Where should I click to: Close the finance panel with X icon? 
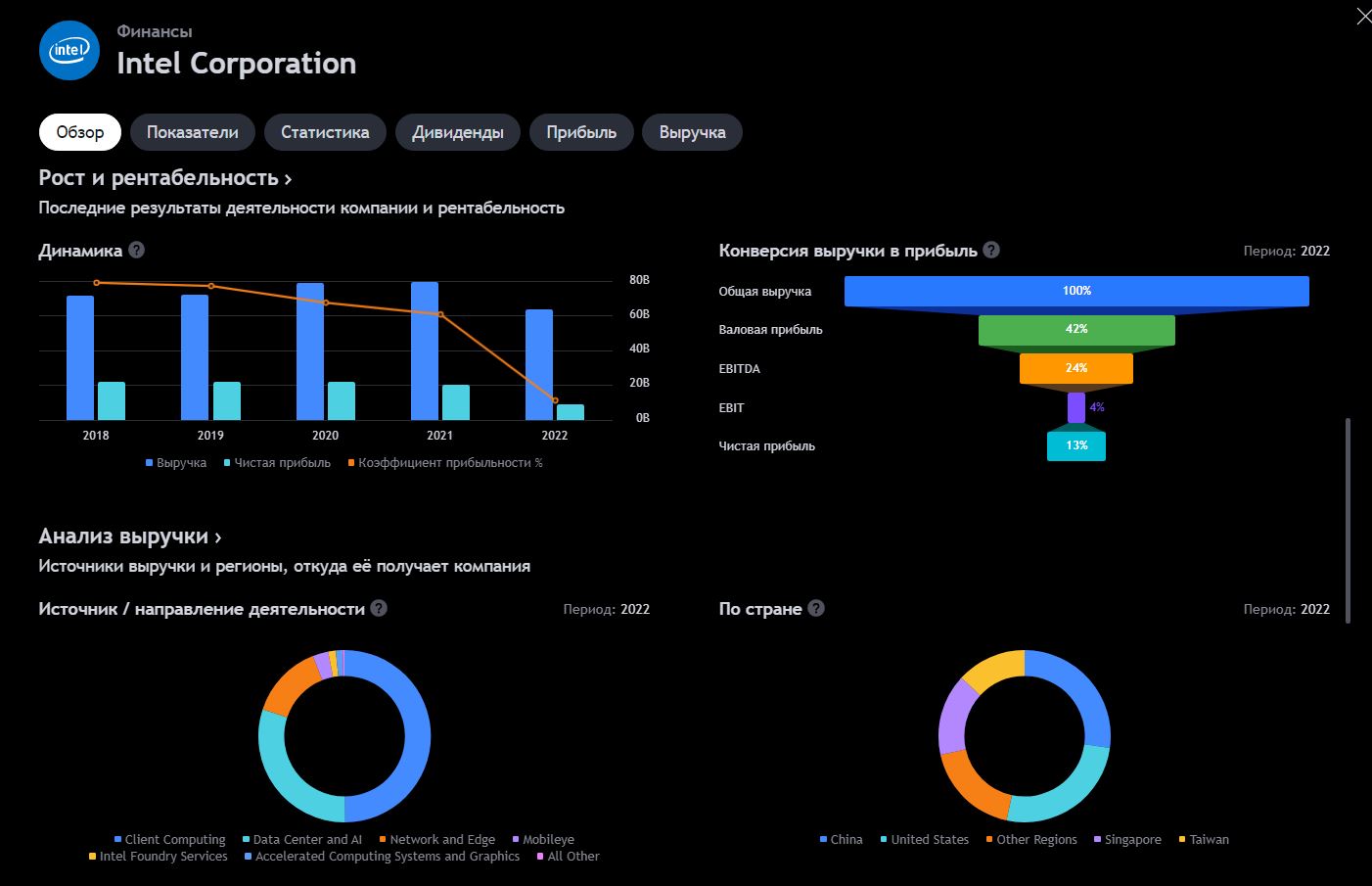[x=1363, y=17]
